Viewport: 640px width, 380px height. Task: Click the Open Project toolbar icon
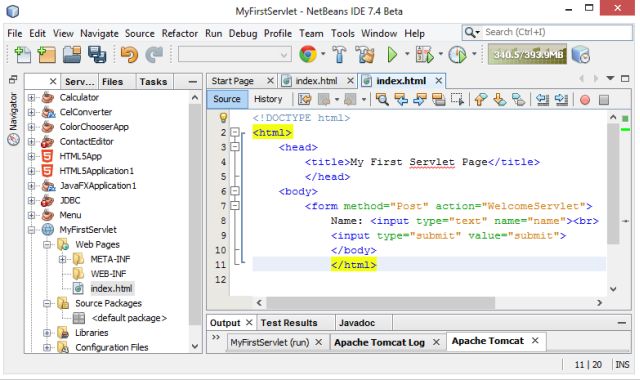[x=72, y=54]
